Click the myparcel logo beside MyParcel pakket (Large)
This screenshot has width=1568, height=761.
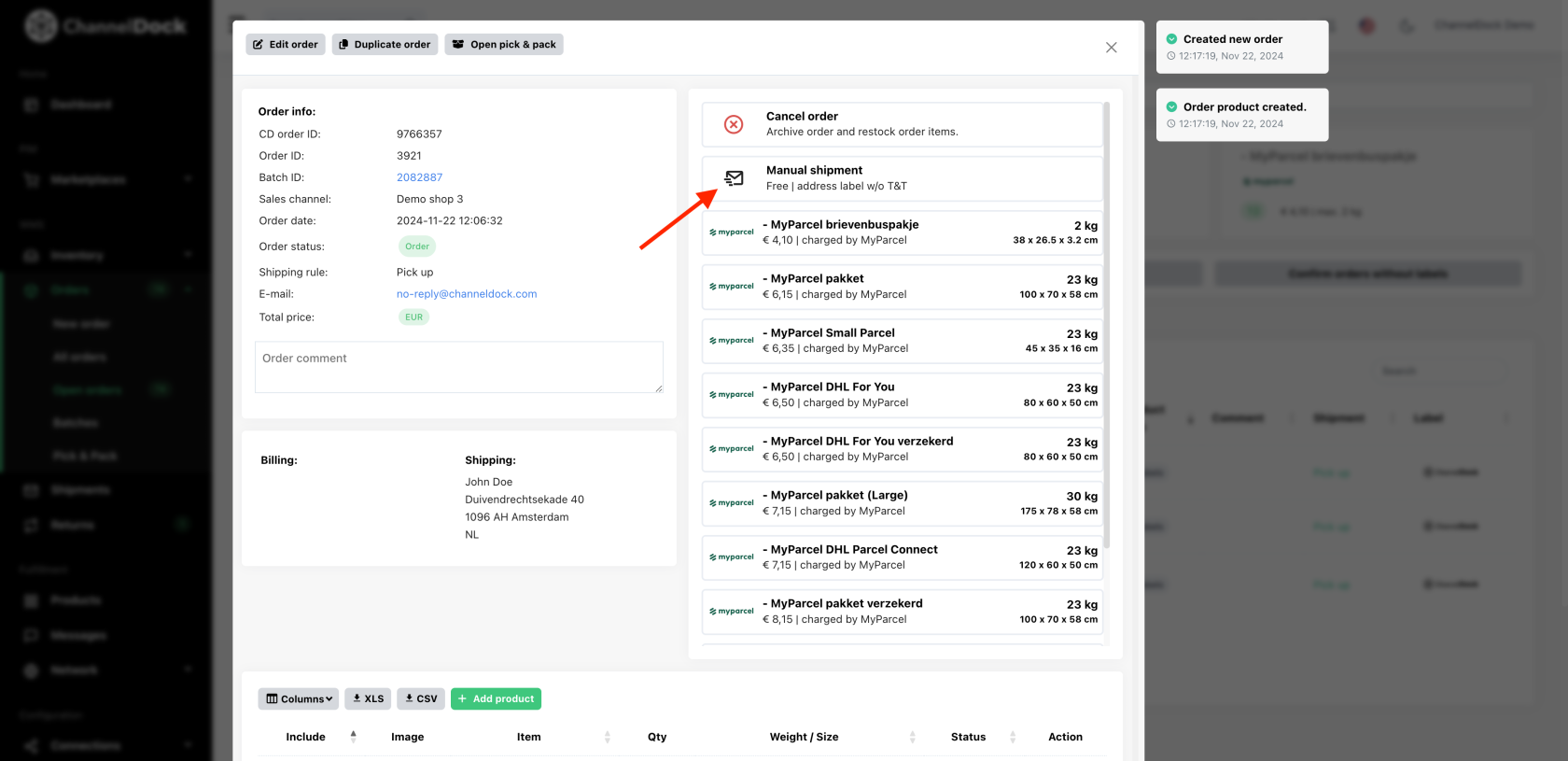[x=732, y=503]
